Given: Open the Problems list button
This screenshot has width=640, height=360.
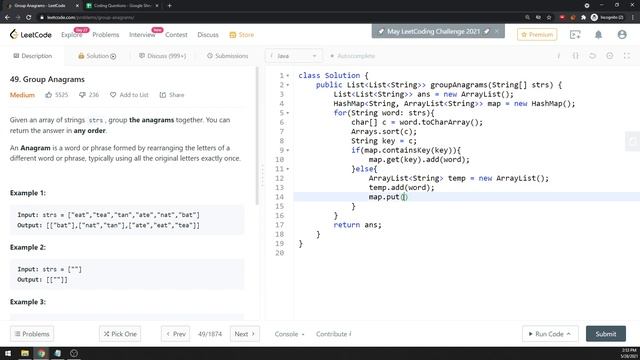Looking at the screenshot, I should (32, 334).
